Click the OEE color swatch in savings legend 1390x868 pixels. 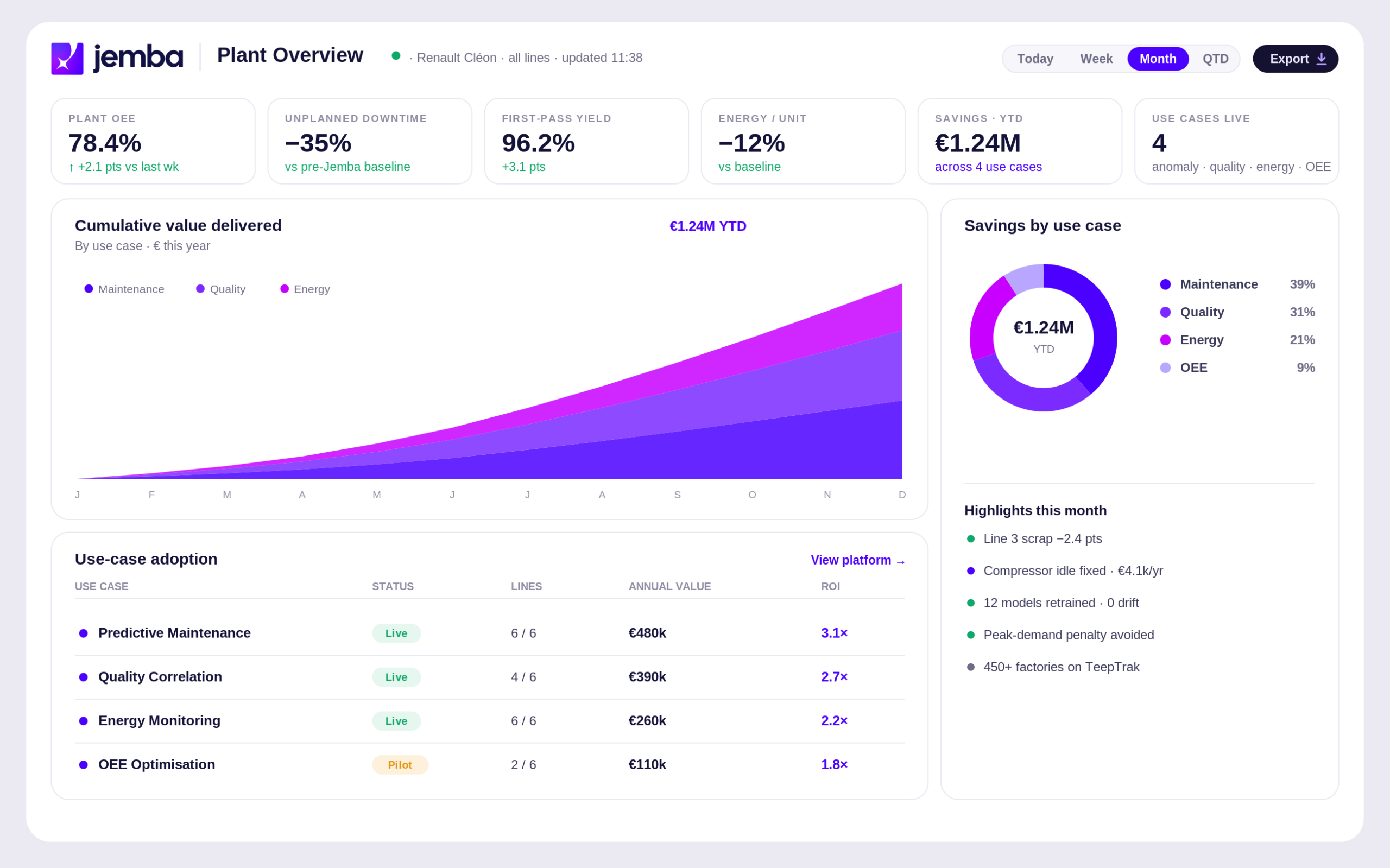click(x=1165, y=368)
